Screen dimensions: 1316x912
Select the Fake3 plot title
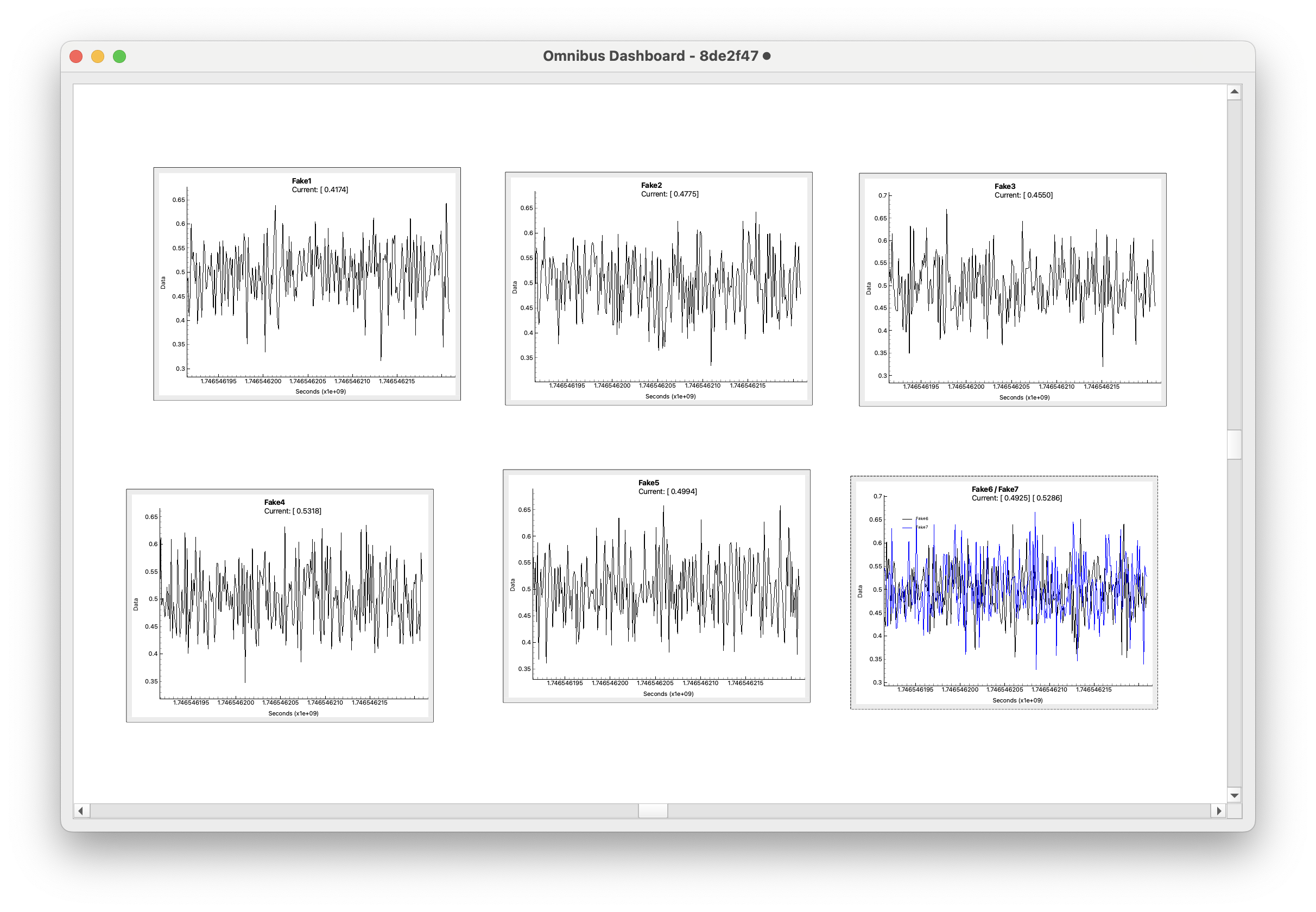coord(1005,186)
